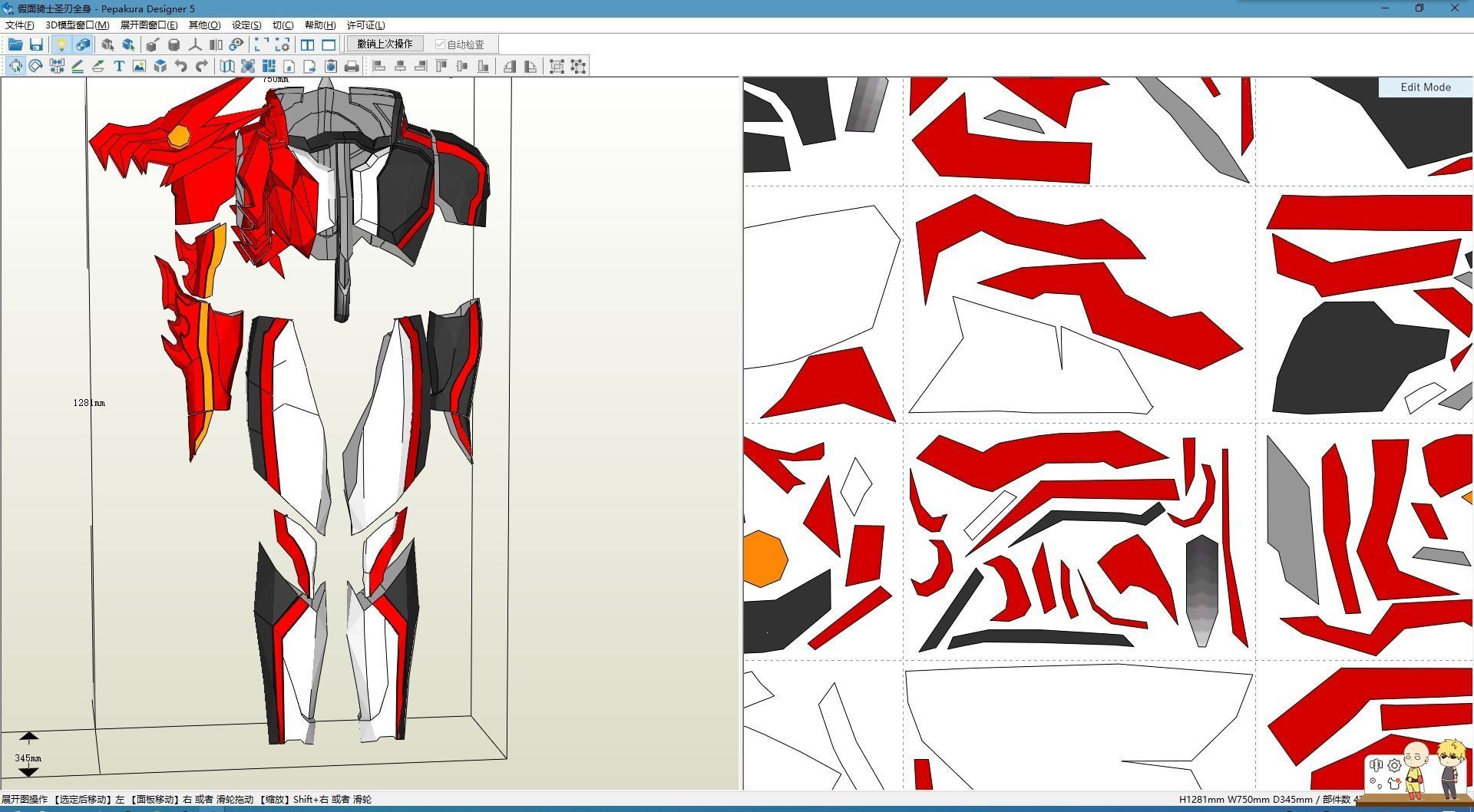Align selected parts to right edge
This screenshot has width=1474, height=812.
click(421, 67)
